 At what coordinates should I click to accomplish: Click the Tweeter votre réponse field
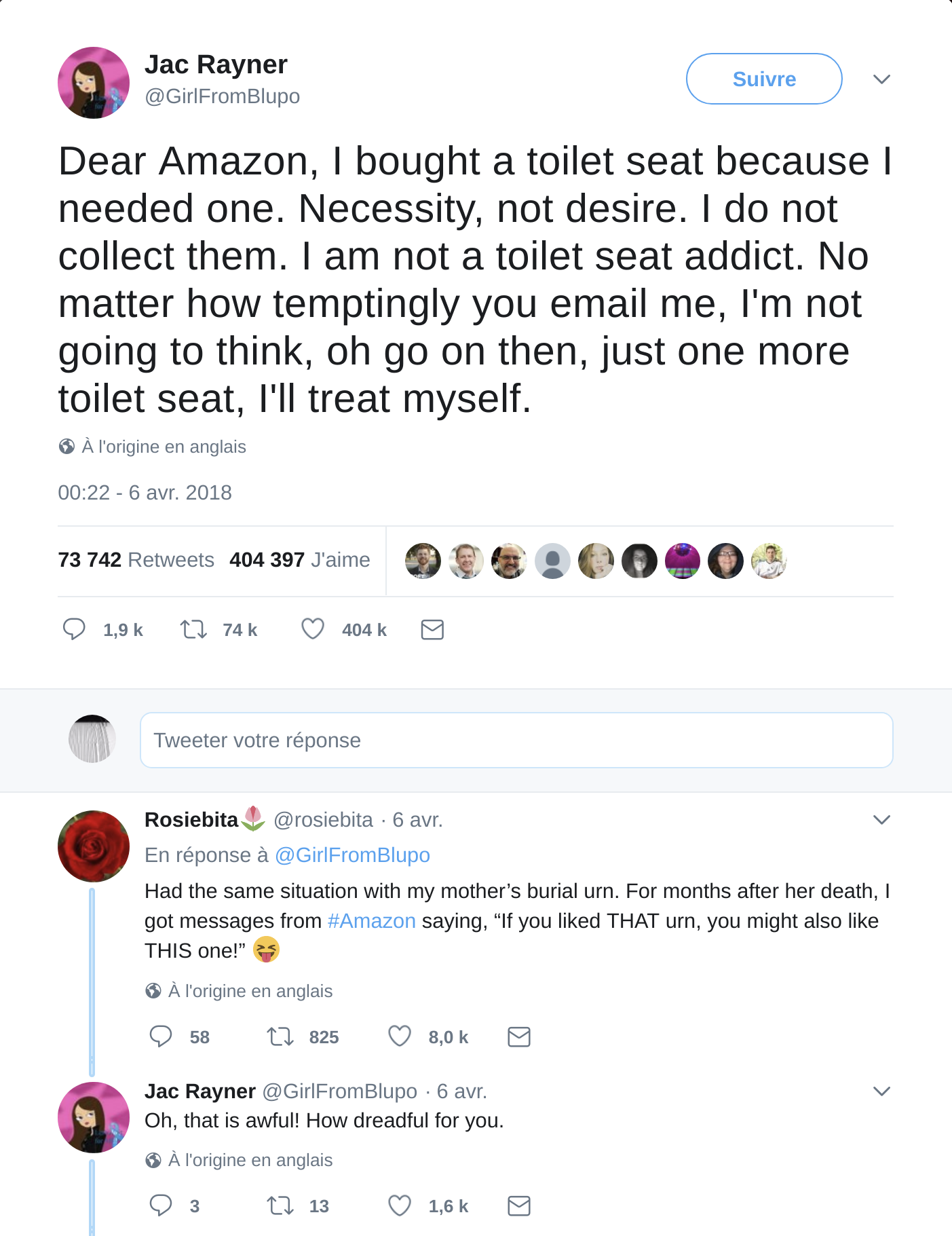pyautogui.click(x=516, y=740)
